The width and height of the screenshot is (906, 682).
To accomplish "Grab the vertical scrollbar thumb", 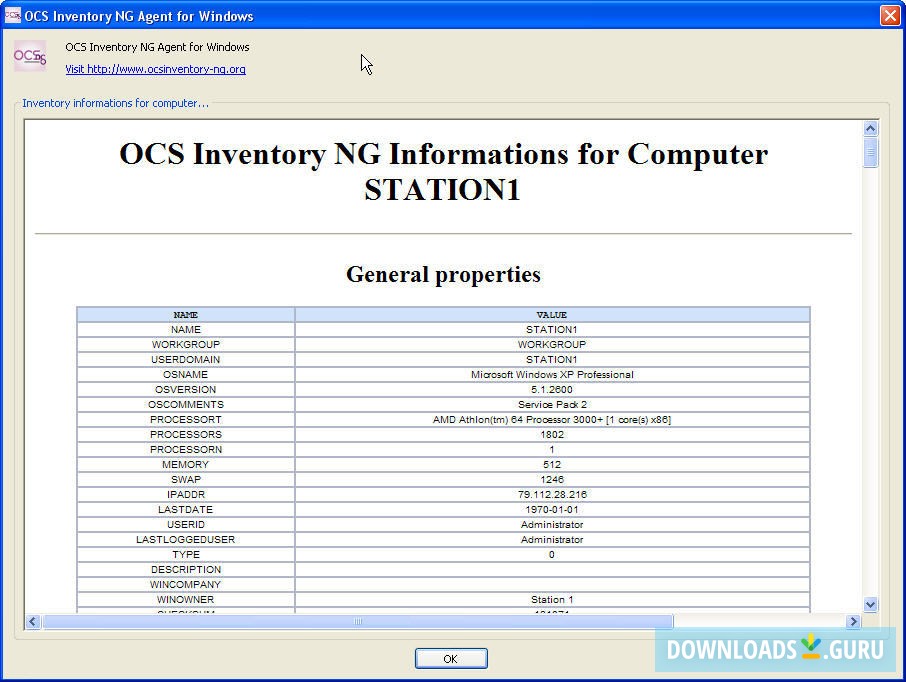I will coord(870,152).
